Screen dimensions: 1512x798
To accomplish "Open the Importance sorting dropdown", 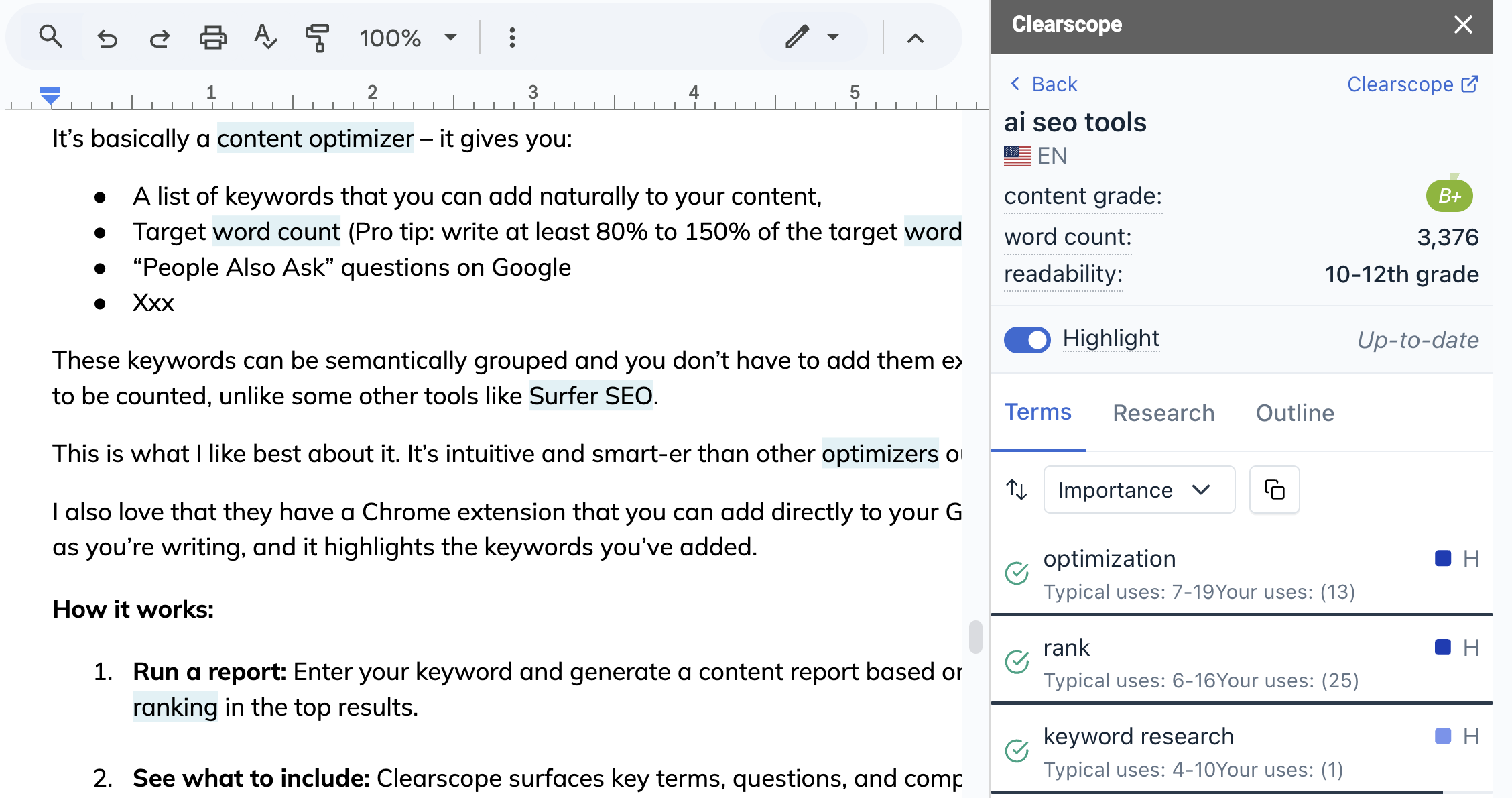I will [x=1139, y=490].
